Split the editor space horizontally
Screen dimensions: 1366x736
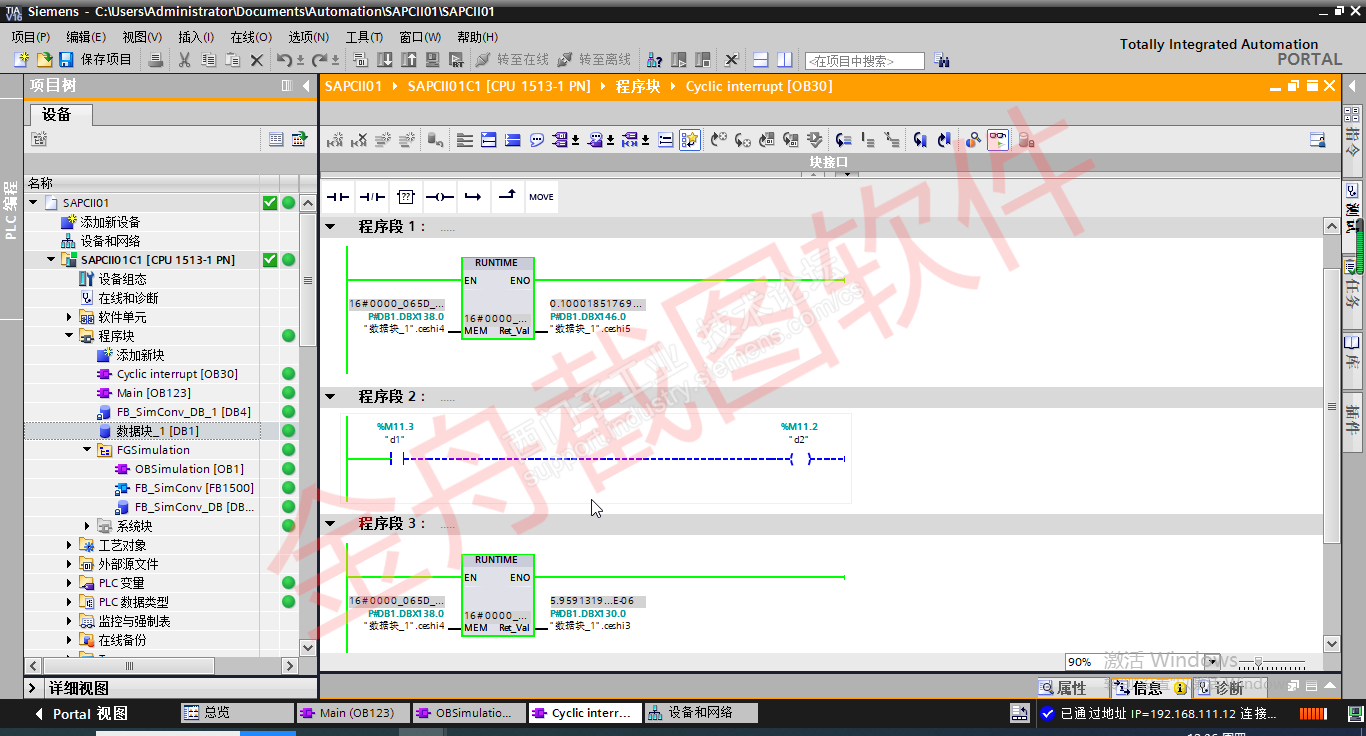761,60
